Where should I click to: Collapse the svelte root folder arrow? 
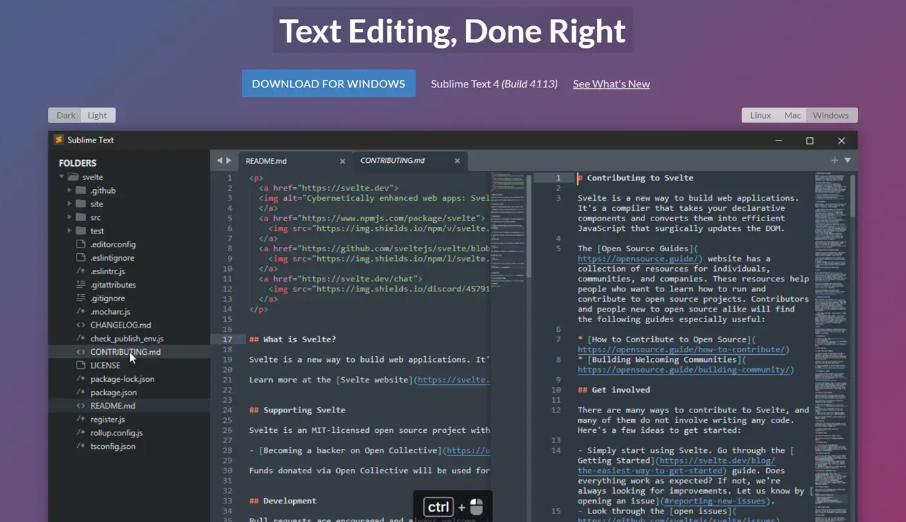tap(61, 176)
